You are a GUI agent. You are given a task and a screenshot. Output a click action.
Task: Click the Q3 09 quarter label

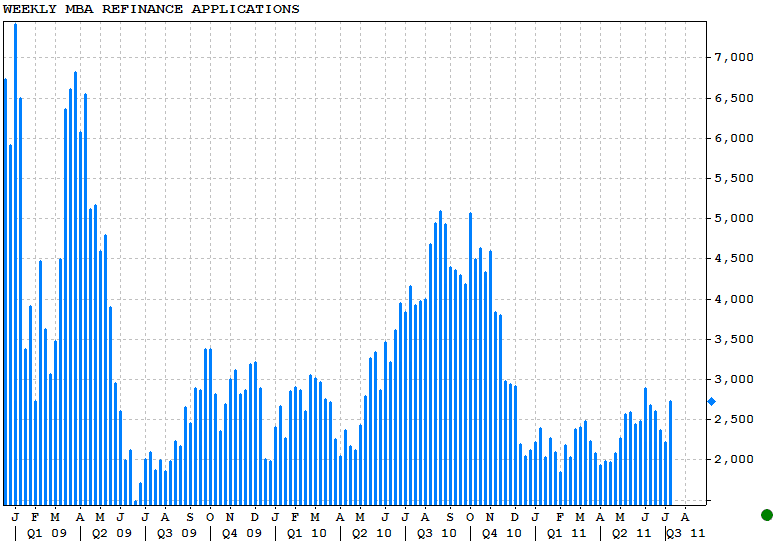(177, 534)
